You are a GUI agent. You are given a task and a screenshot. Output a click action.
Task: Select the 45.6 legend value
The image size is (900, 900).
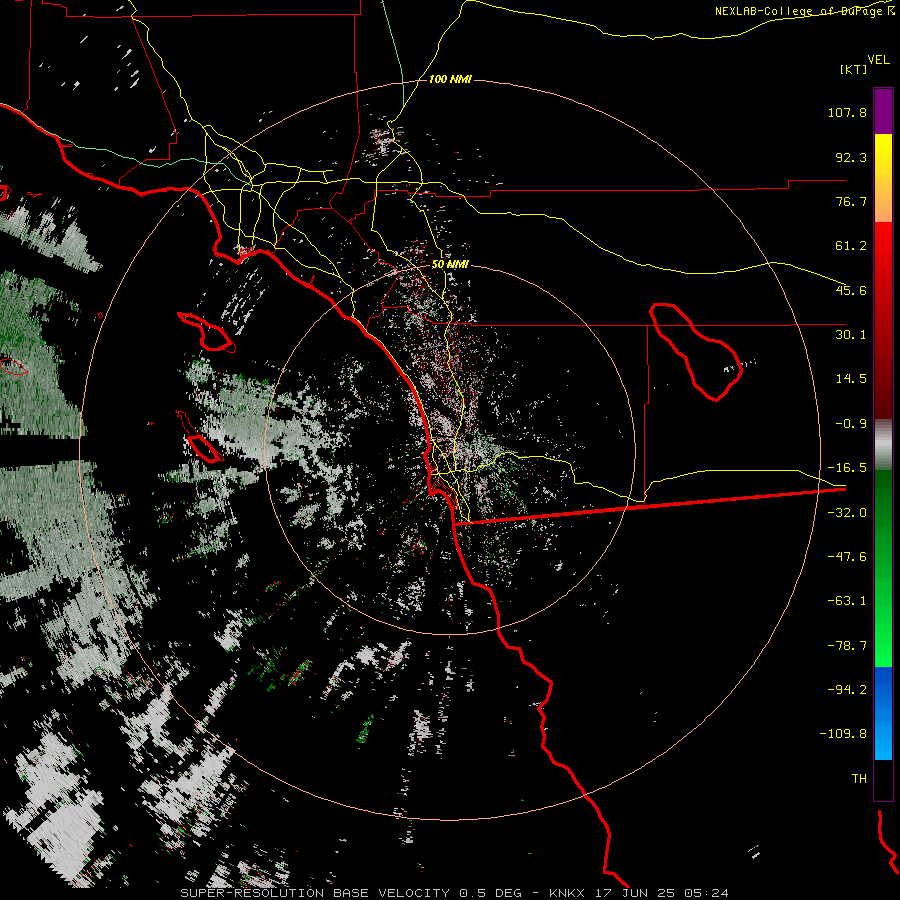point(851,290)
